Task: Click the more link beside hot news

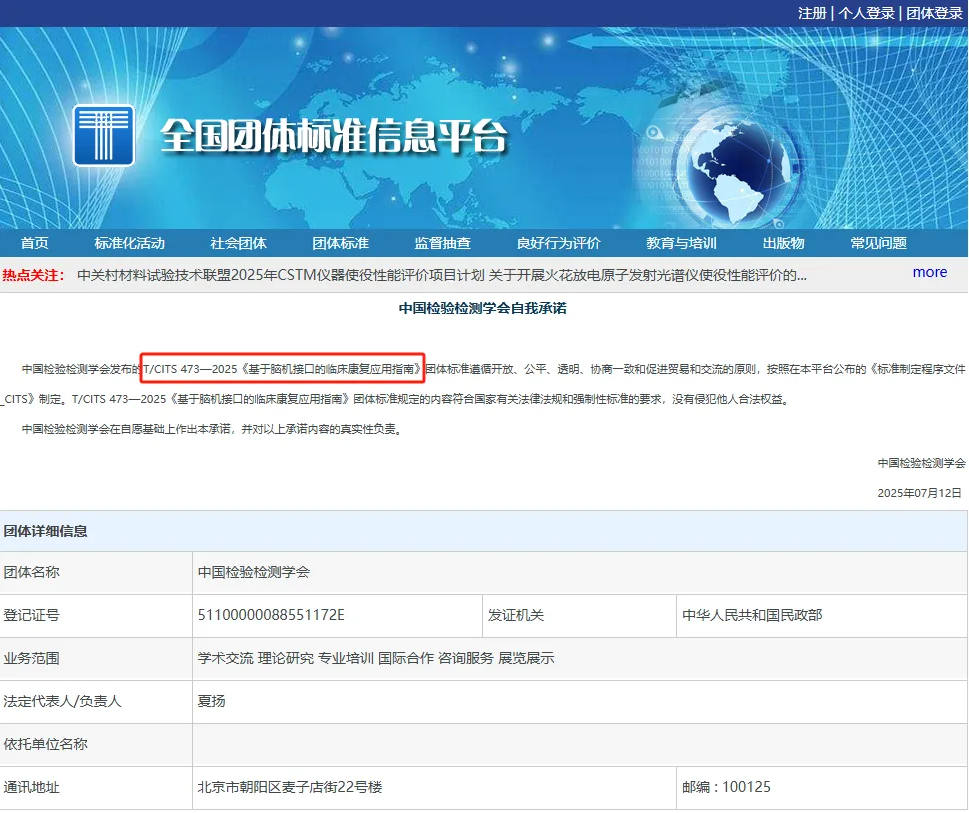Action: (x=930, y=272)
